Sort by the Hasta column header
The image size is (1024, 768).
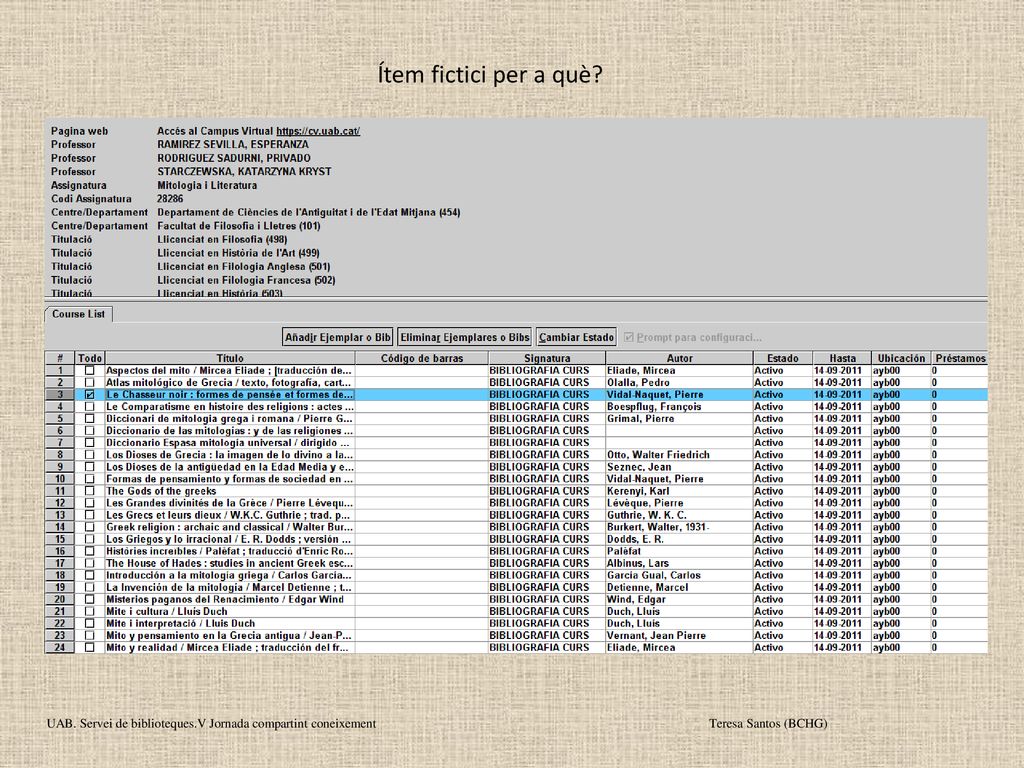tap(842, 358)
